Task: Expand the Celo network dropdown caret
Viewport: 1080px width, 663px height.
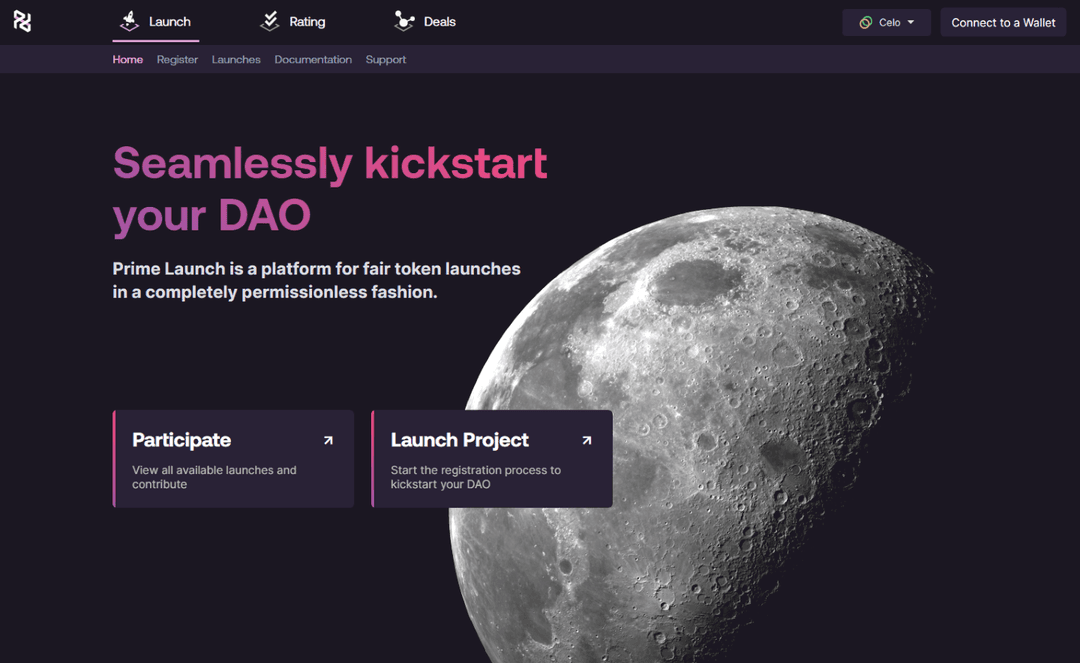Action: (911, 22)
